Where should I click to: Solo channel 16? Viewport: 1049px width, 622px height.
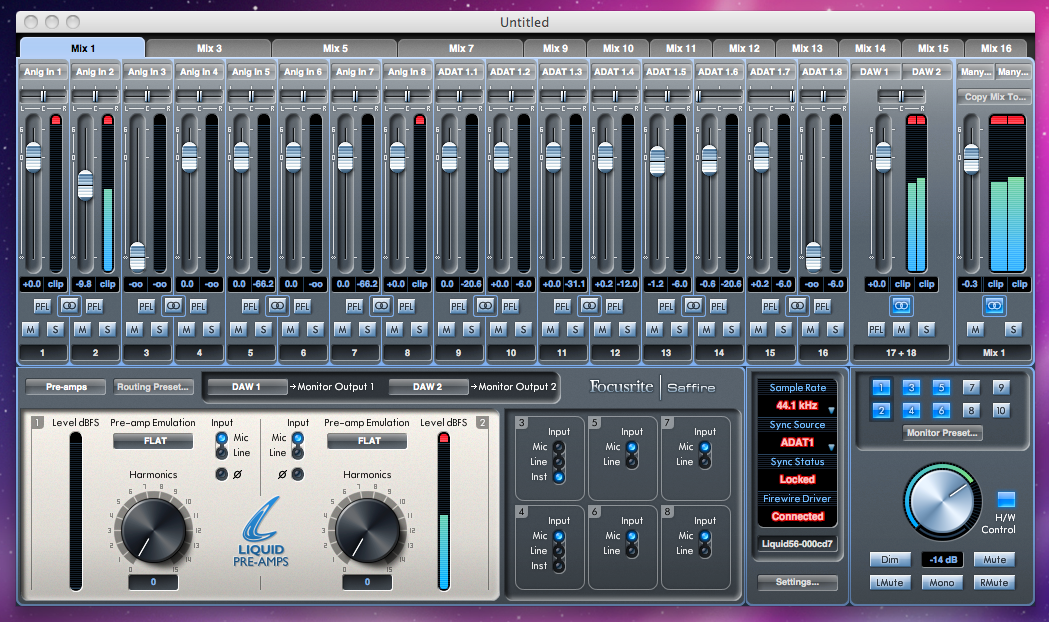(x=835, y=330)
